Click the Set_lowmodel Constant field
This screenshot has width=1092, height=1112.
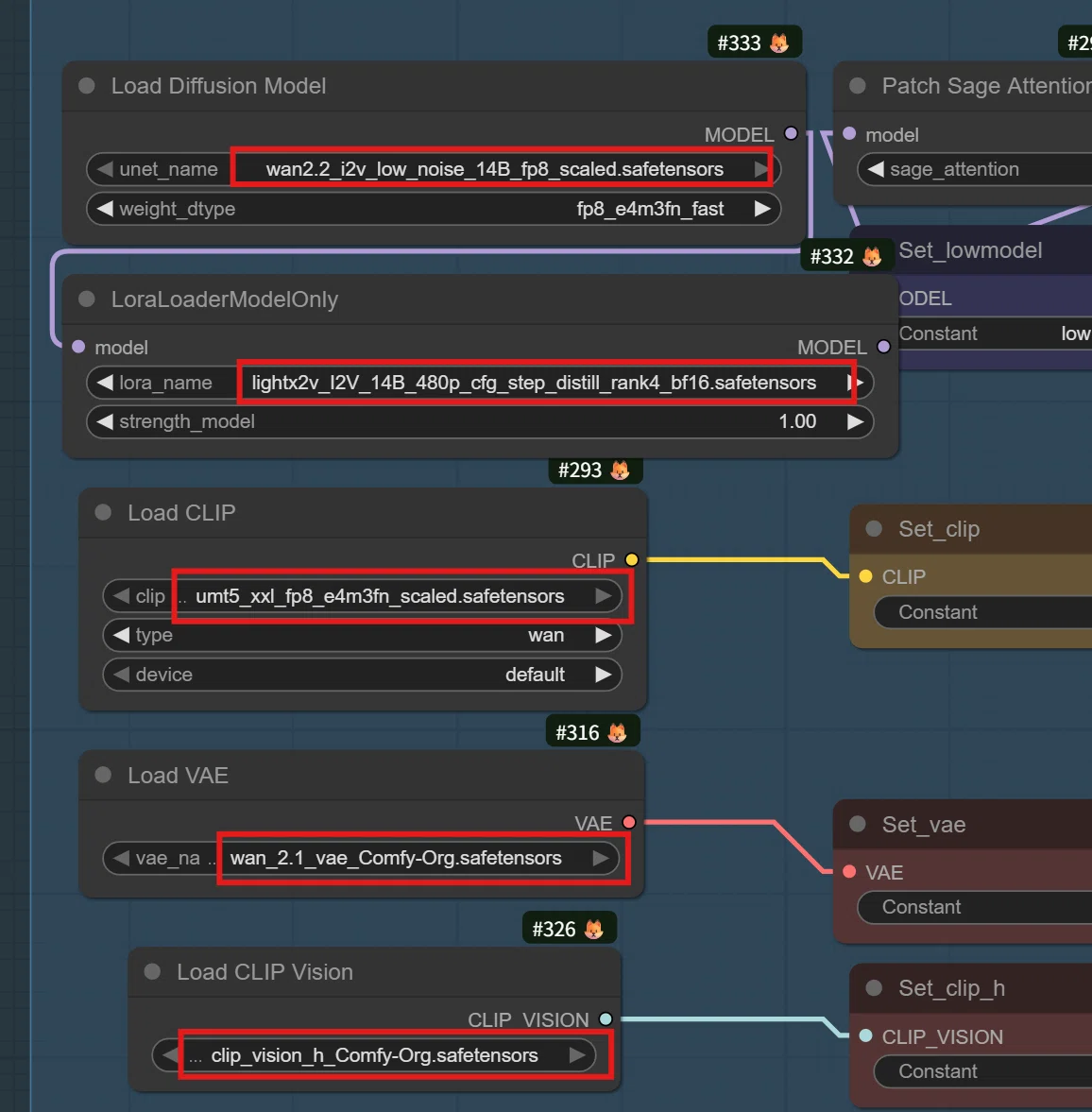[995, 334]
